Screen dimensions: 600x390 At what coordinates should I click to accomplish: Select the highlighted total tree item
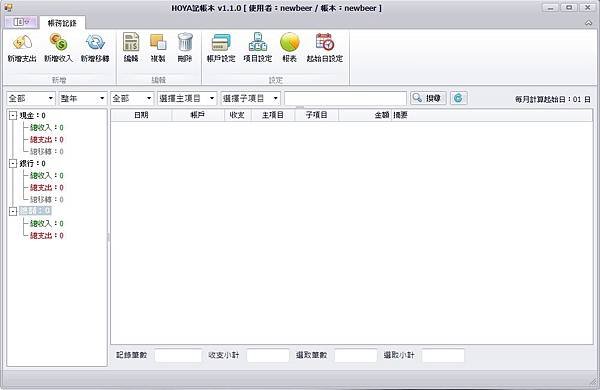pyautogui.click(x=35, y=211)
